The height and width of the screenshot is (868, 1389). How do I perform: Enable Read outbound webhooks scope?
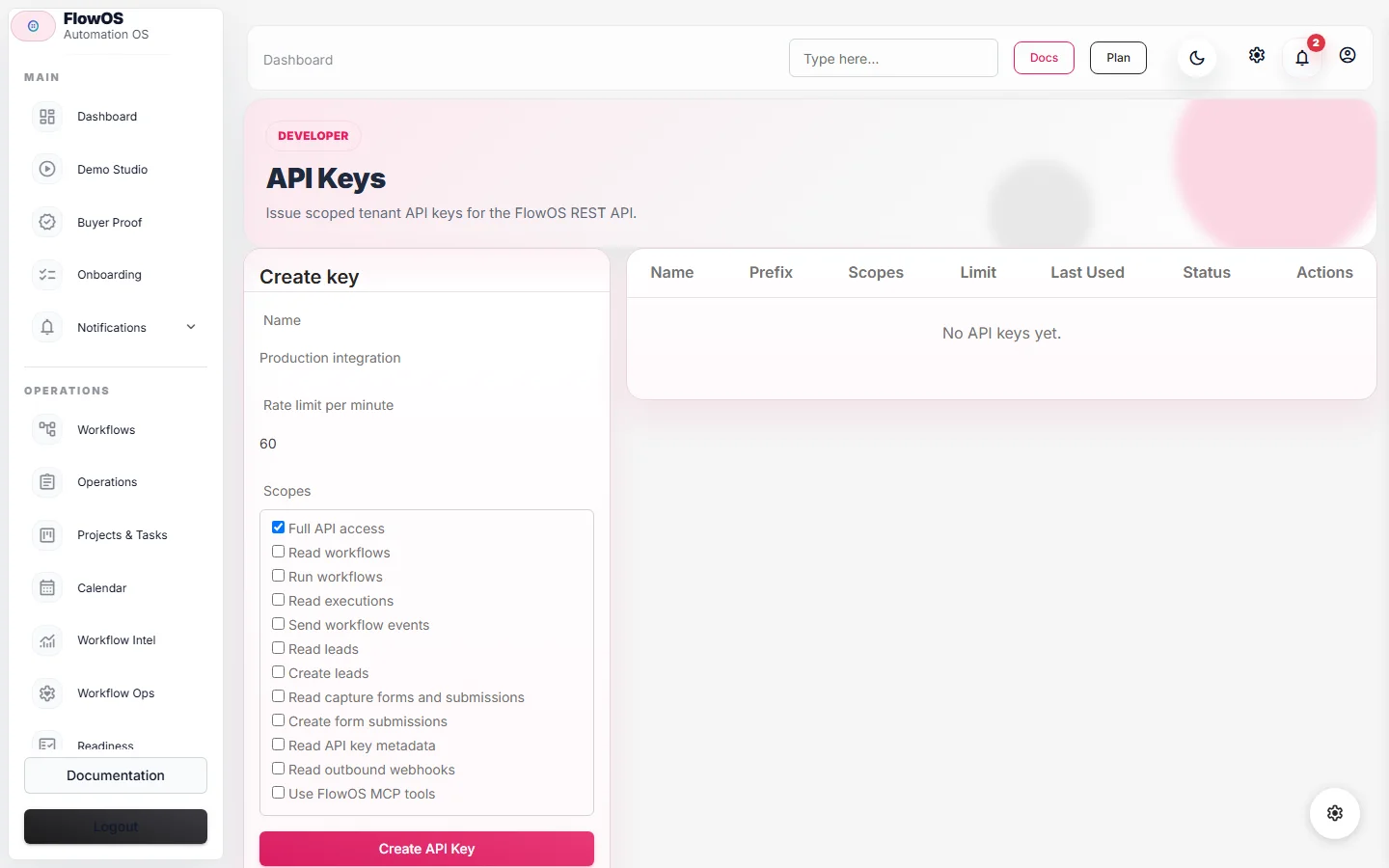point(278,769)
